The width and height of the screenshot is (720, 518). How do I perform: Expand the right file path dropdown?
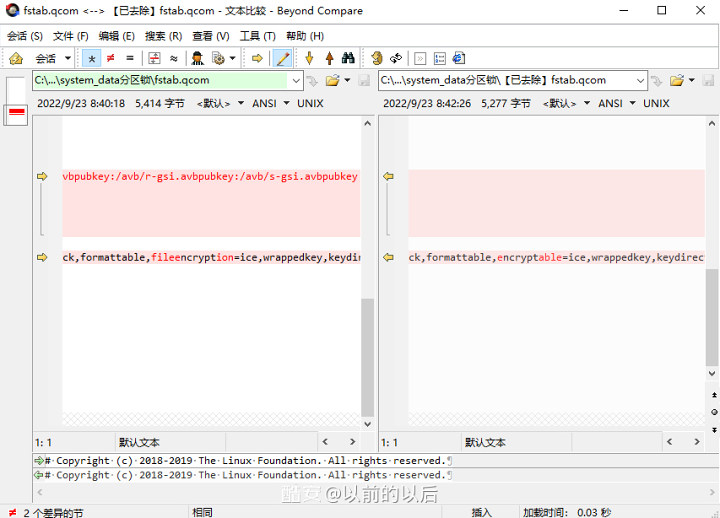click(641, 80)
